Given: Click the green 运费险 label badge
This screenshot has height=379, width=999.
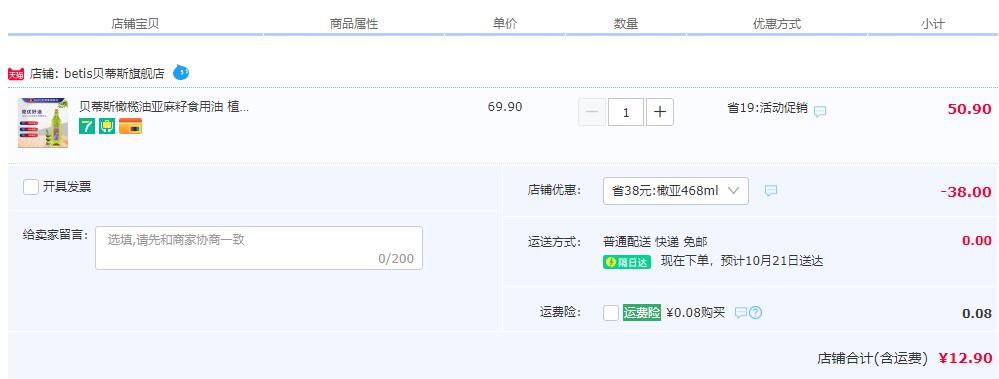Looking at the screenshot, I should coord(642,313).
